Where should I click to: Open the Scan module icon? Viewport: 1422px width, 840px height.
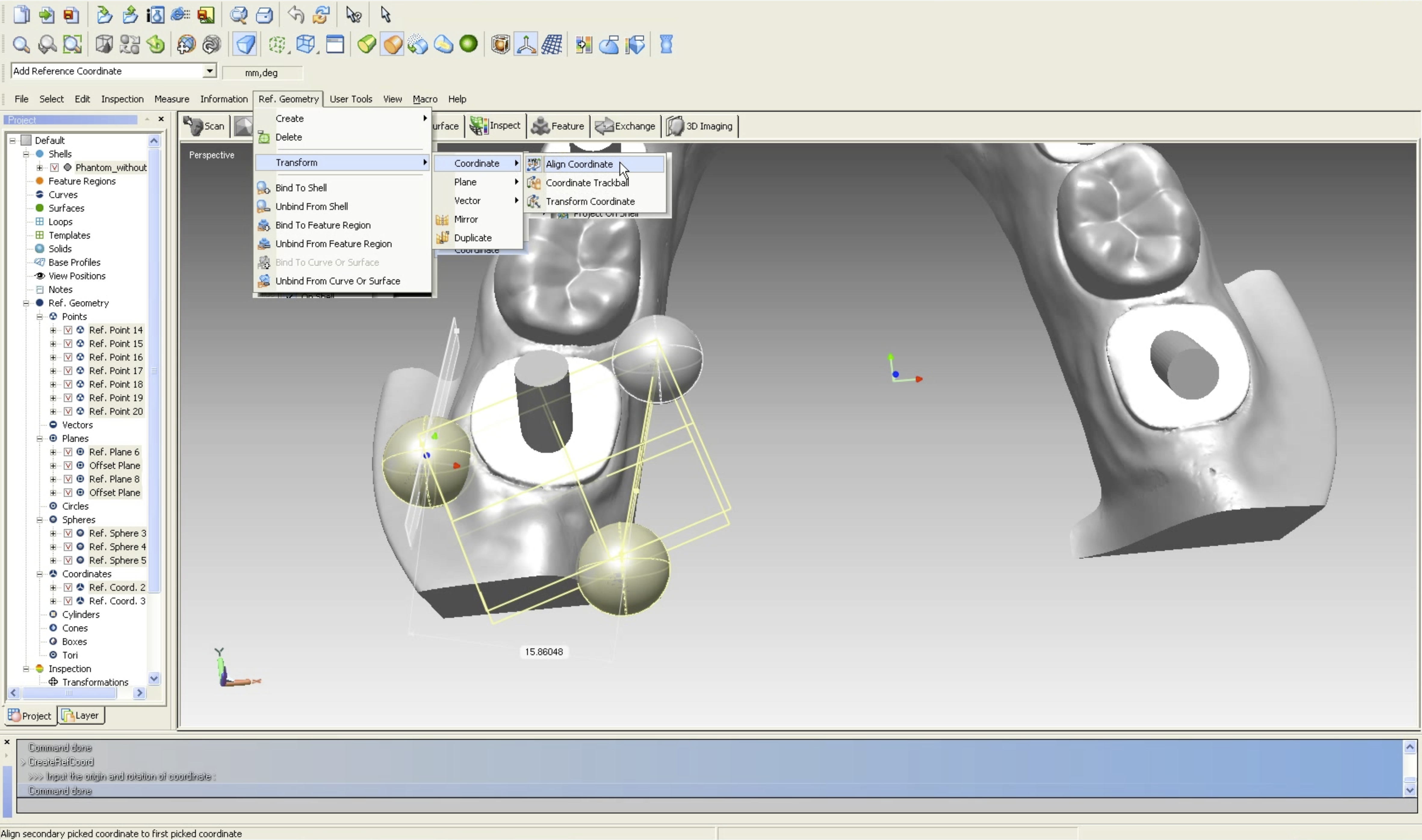tap(204, 126)
